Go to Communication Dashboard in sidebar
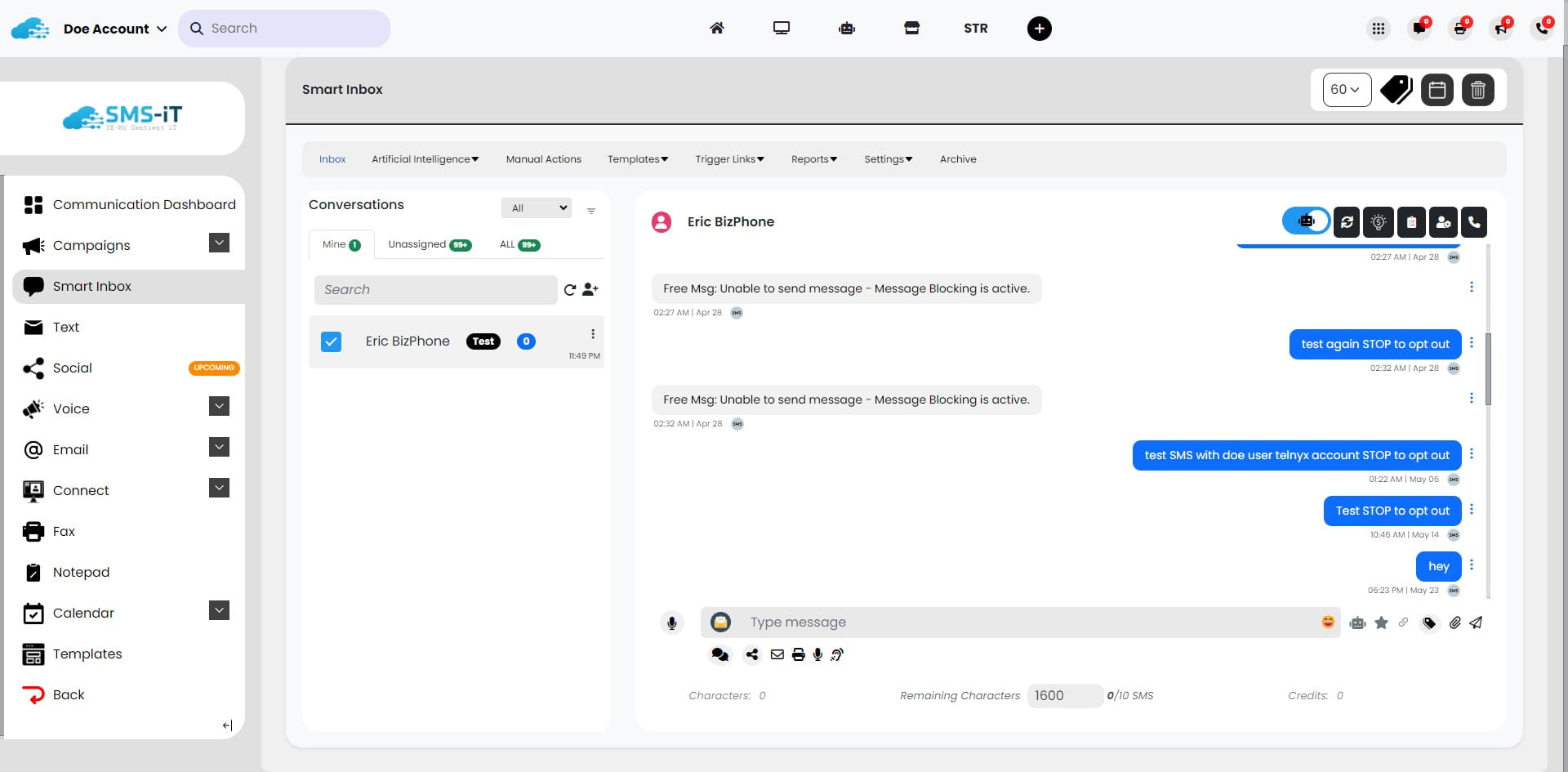This screenshot has height=772, width=1568. pyautogui.click(x=144, y=205)
